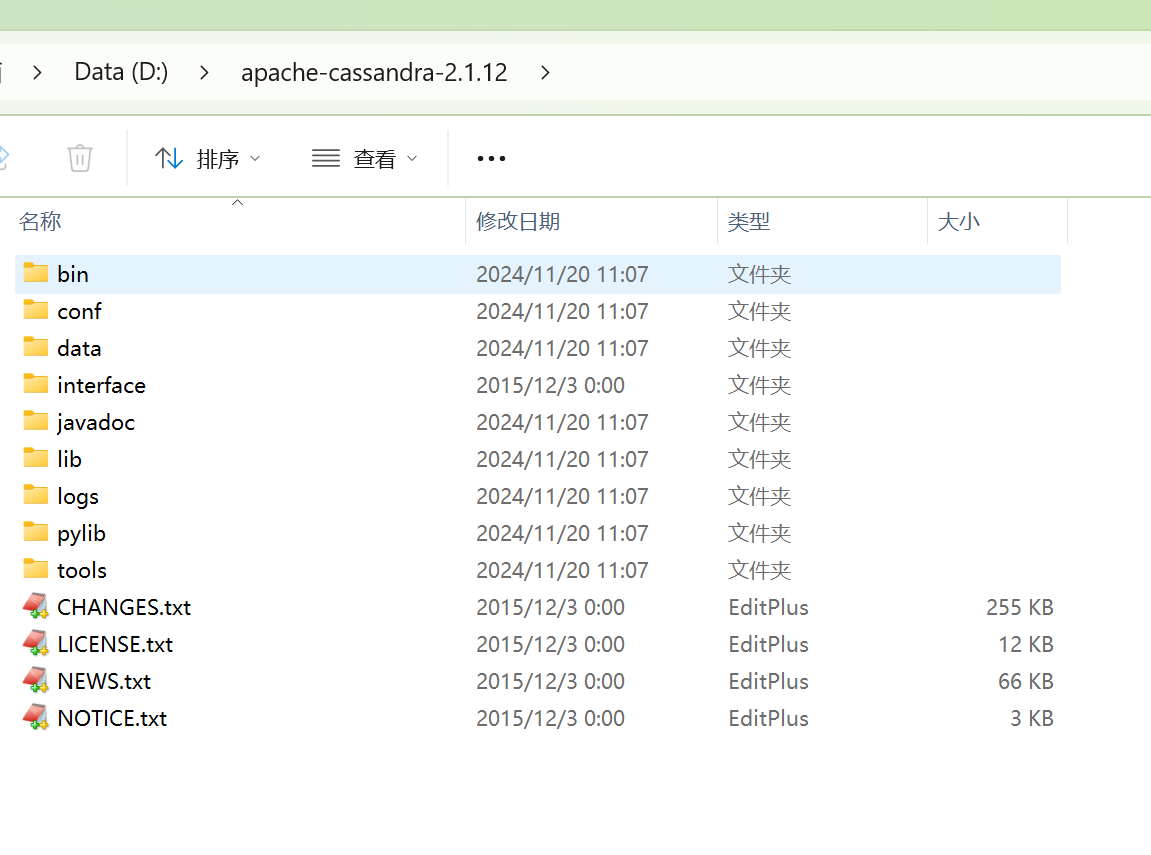Select the LICENSE.txt file name
The height and width of the screenshot is (855, 1151).
point(115,644)
